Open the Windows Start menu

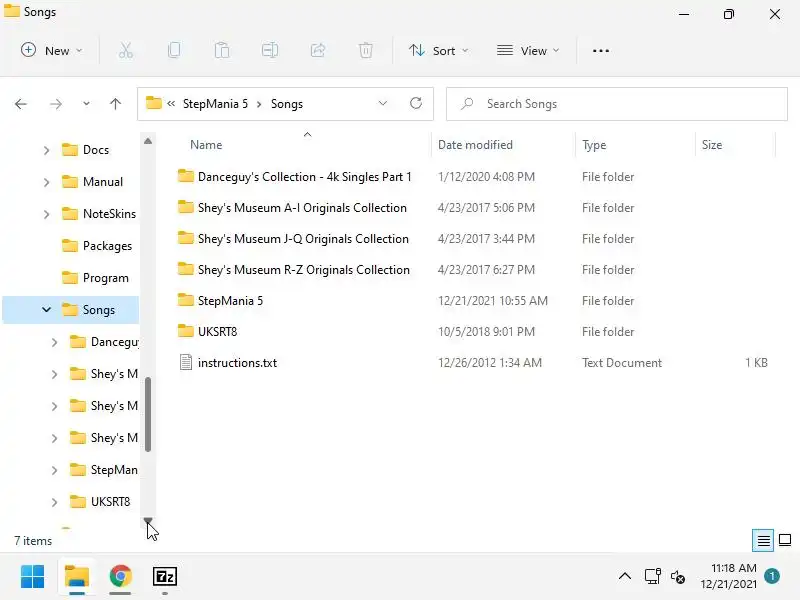point(33,577)
